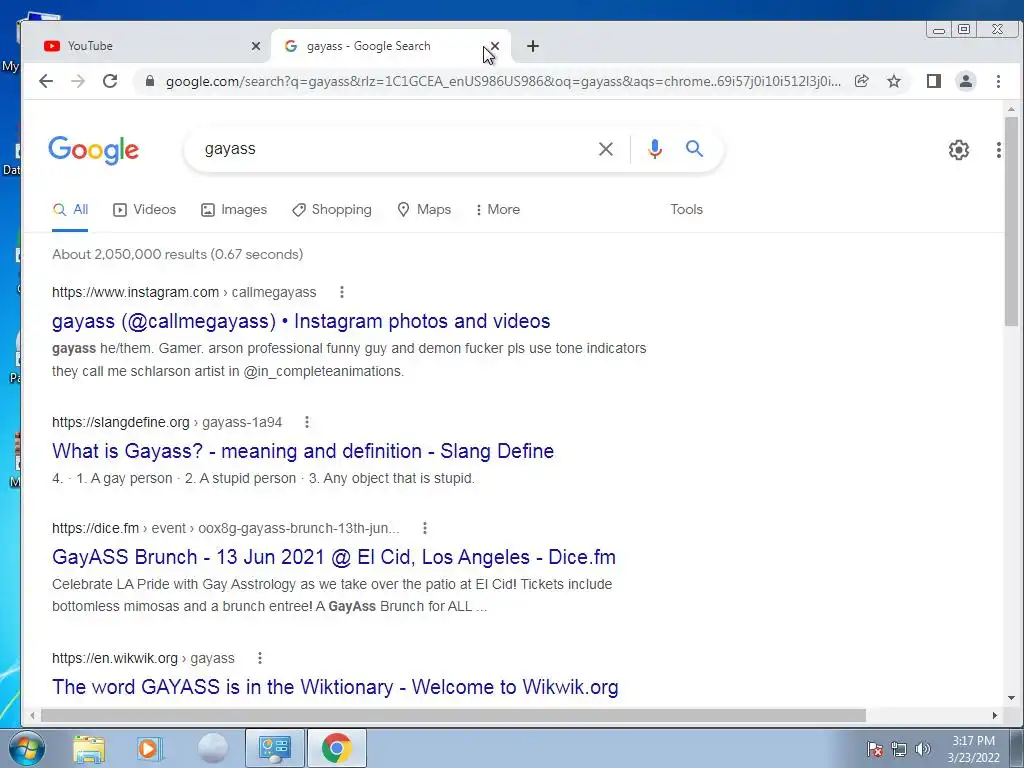Click the About 2,050,000 results text
Viewport: 1024px width, 768px height.
click(x=178, y=254)
